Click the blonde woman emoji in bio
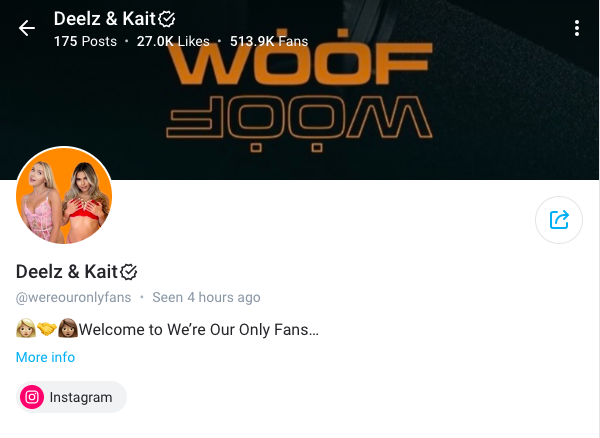600x438 pixels. pyautogui.click(x=26, y=329)
